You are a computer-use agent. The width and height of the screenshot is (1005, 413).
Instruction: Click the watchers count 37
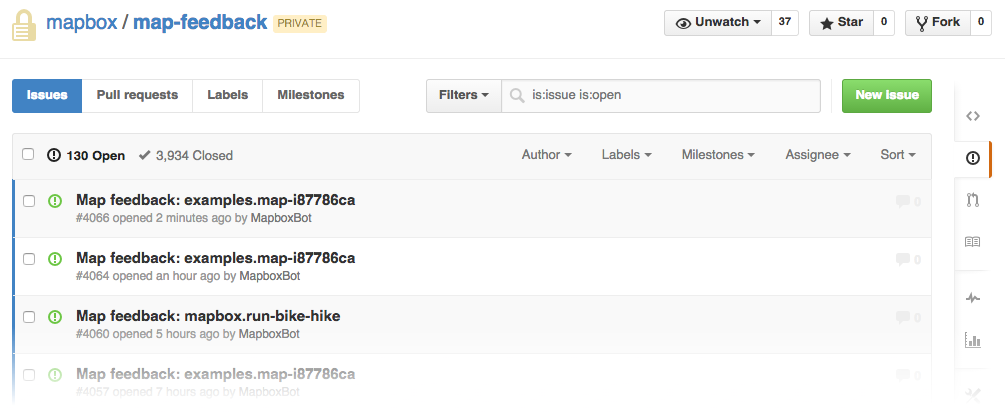[785, 22]
